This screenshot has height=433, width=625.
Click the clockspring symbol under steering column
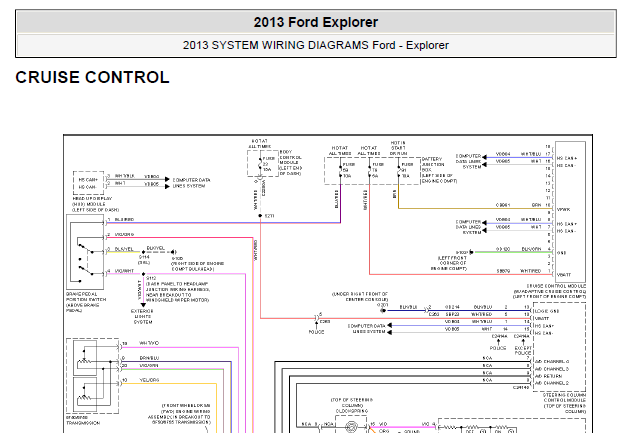pyautogui.click(x=351, y=426)
